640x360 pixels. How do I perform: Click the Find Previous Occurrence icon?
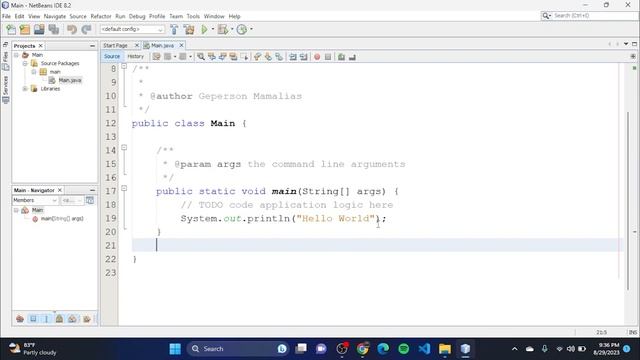pyautogui.click(x=211, y=57)
